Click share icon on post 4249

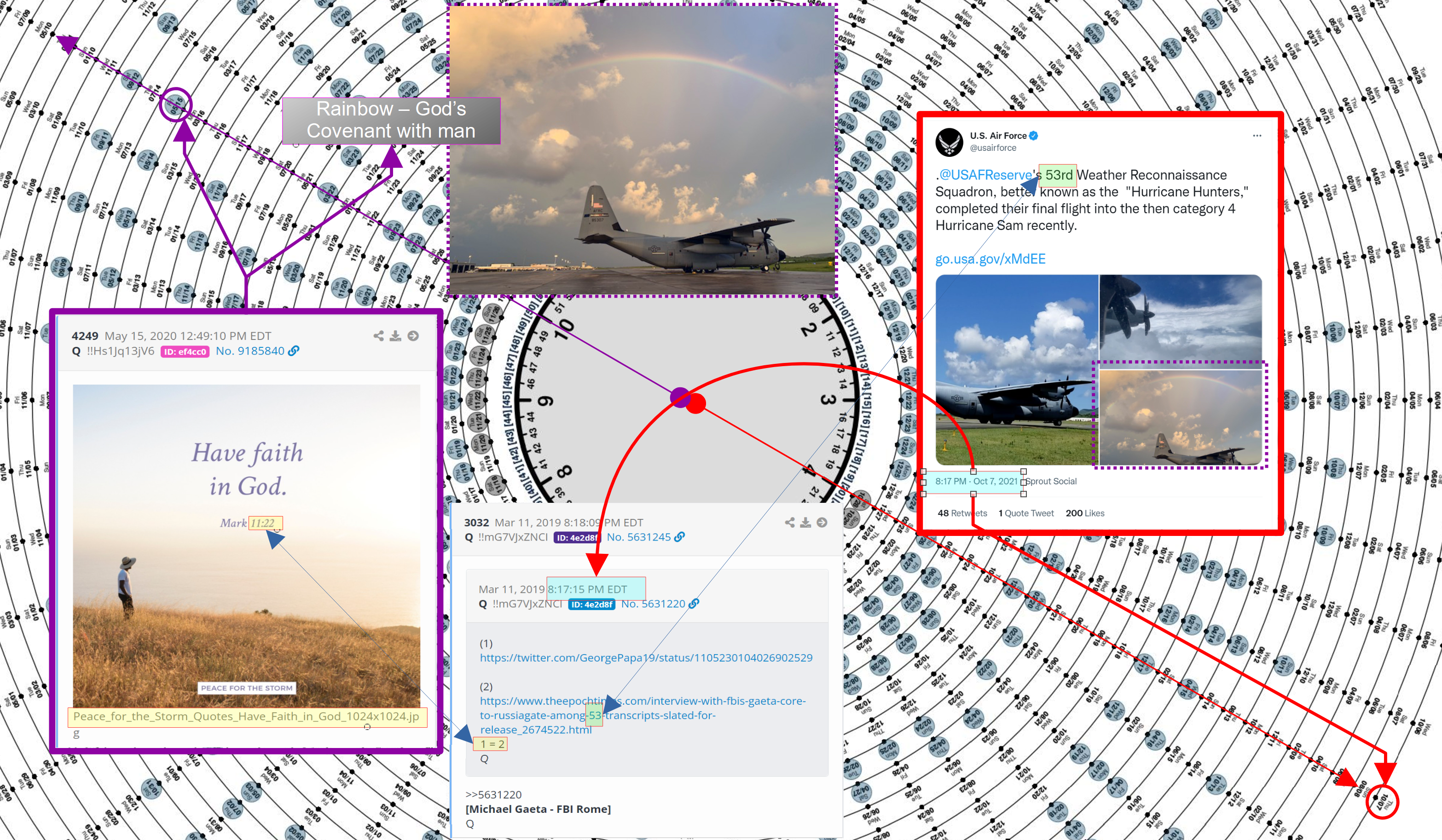click(x=378, y=336)
